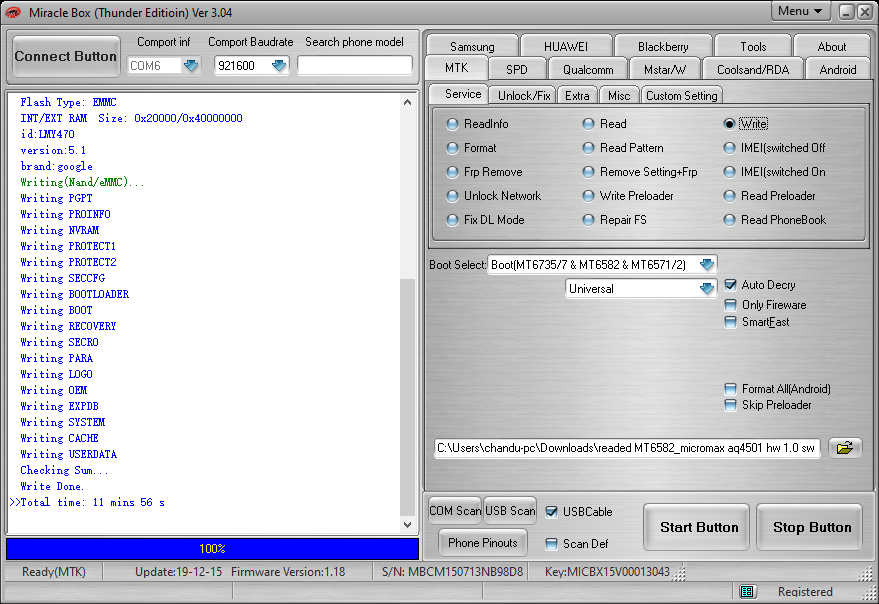Switch to the About tab
Screen dimensions: 879x604
tap(832, 47)
